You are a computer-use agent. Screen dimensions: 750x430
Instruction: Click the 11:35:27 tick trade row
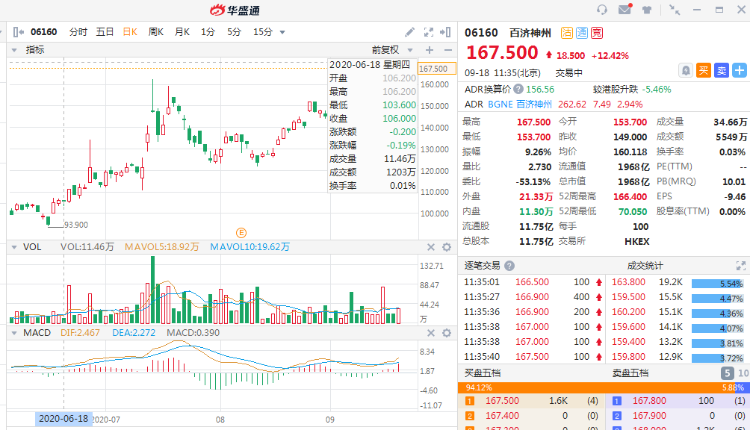[x=532, y=297]
